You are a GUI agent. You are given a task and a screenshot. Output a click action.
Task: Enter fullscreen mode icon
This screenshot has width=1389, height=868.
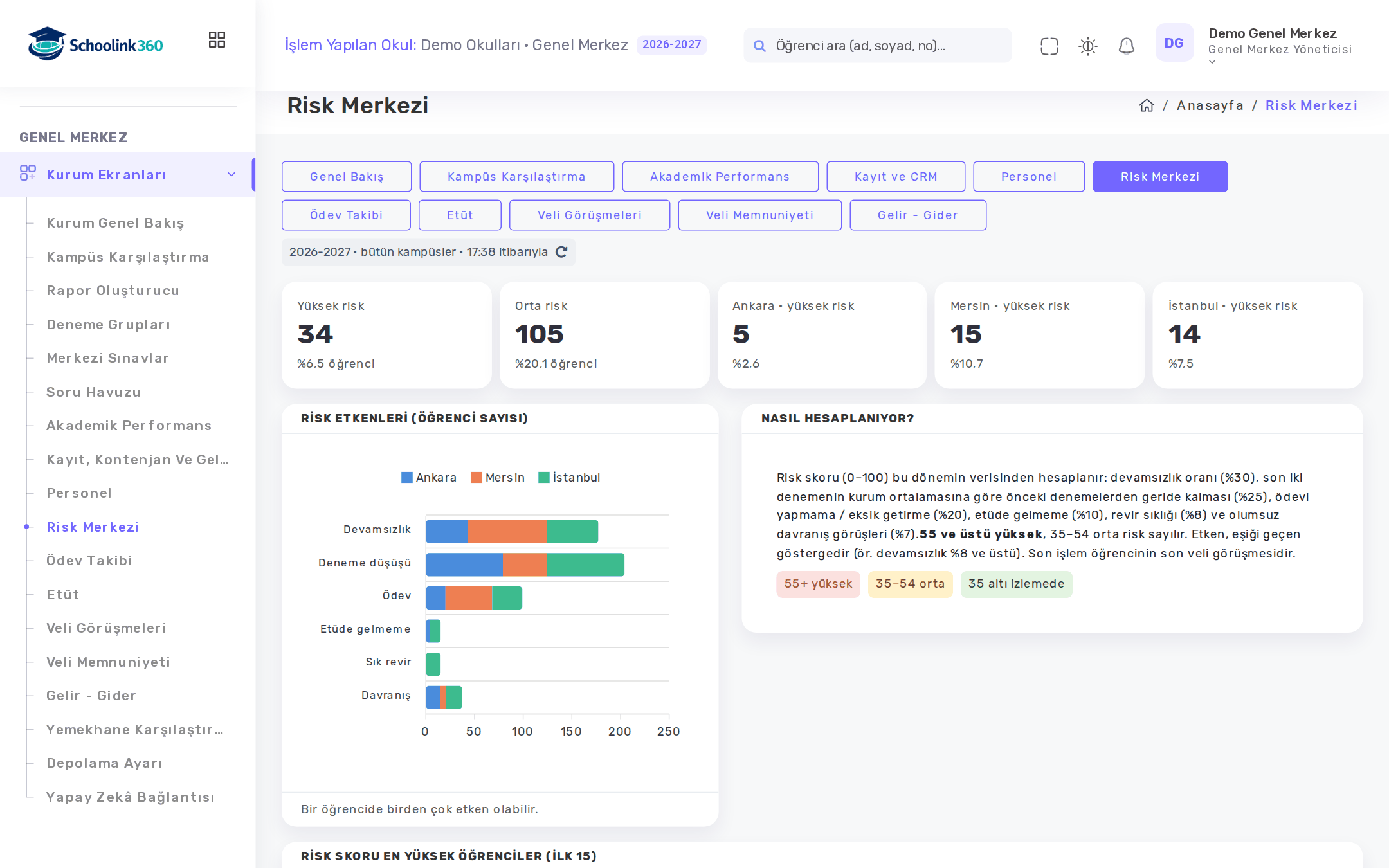(1049, 46)
